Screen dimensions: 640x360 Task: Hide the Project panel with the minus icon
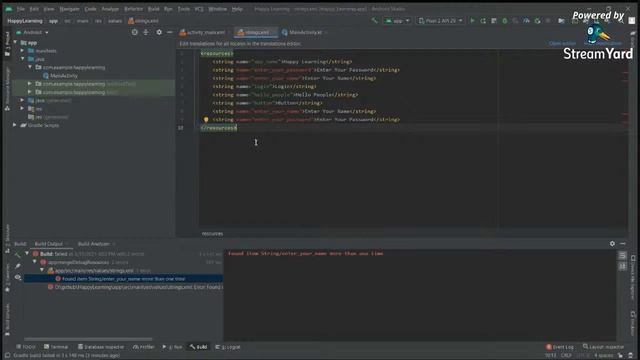(x=170, y=32)
